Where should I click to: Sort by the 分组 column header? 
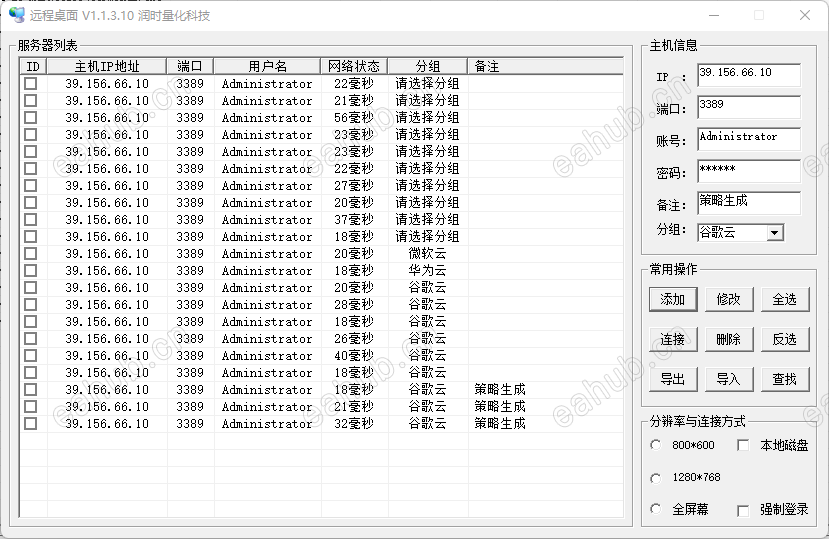coord(428,66)
